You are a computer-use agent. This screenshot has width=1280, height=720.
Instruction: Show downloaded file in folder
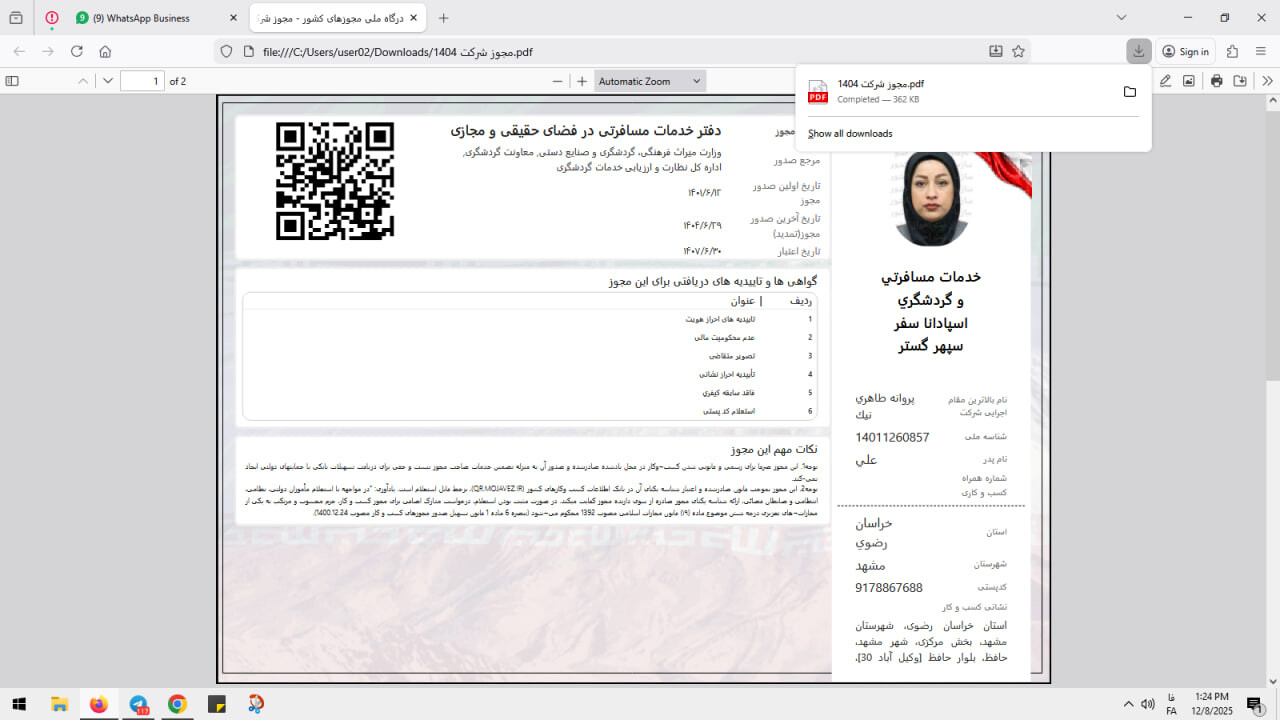coord(1129,92)
